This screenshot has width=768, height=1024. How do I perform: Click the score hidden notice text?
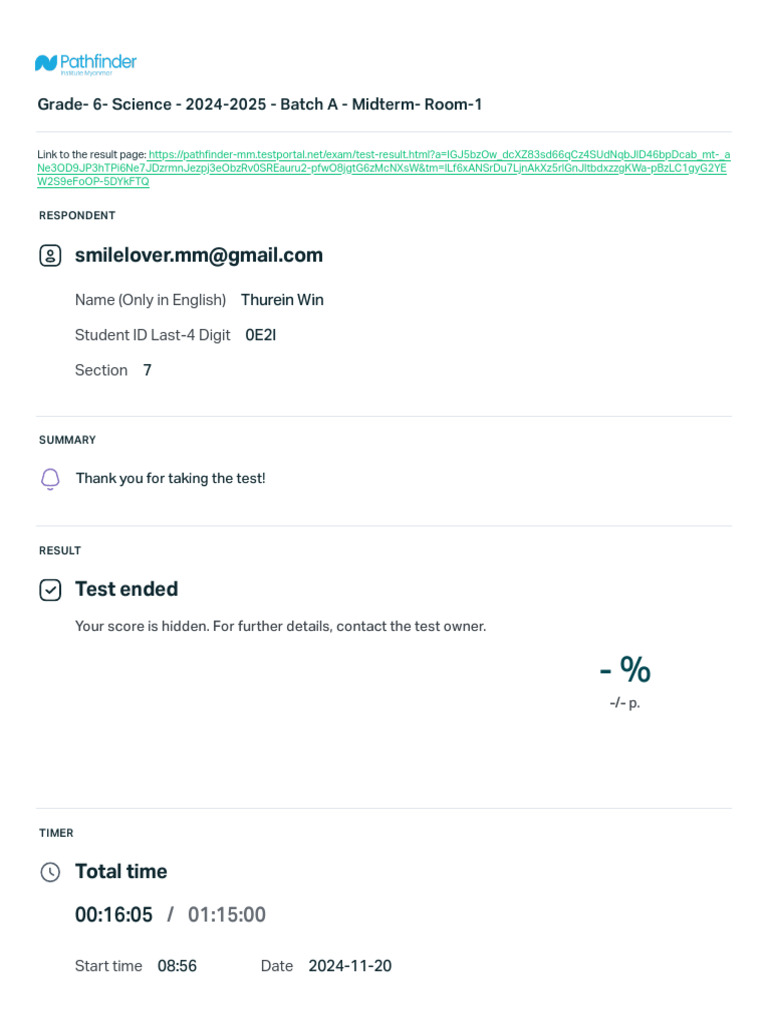click(x=280, y=626)
